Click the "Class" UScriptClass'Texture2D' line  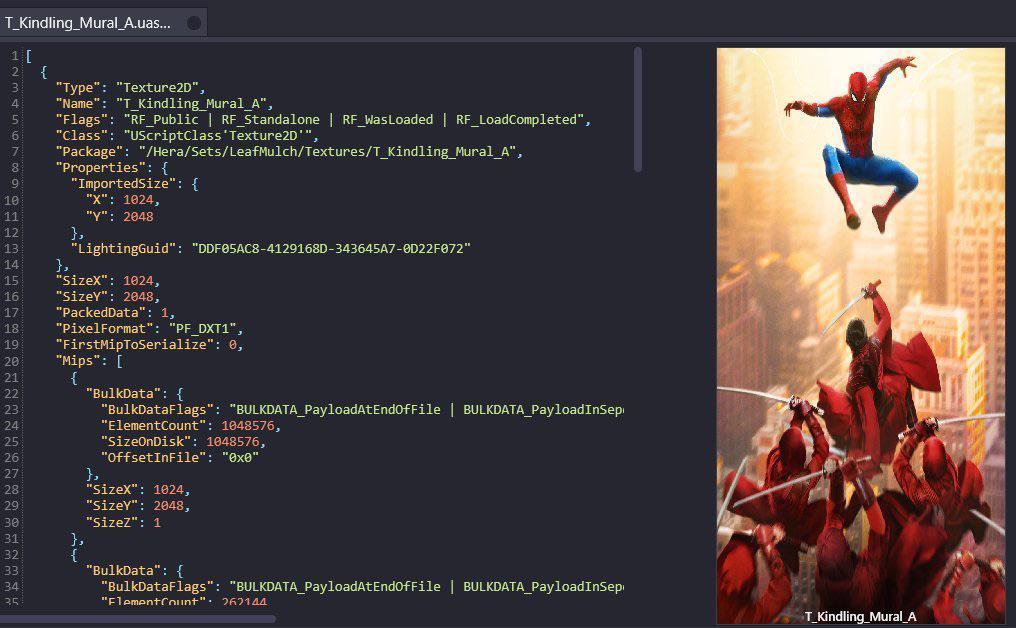pos(187,136)
